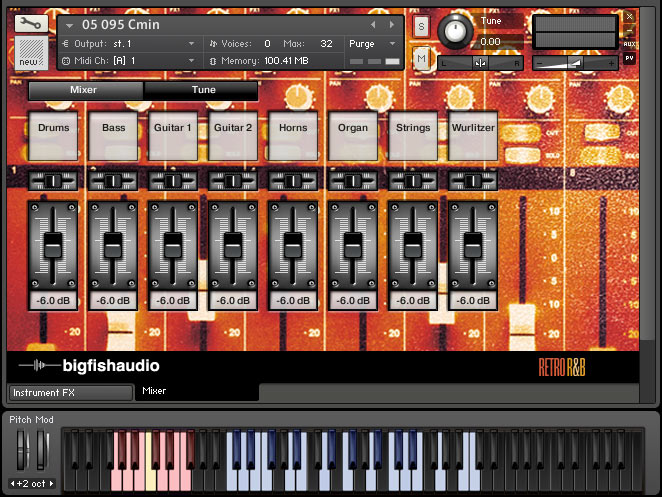Screen dimensions: 662x497
Task: Click the Guitar 2 pan slider
Action: pyautogui.click(x=233, y=181)
